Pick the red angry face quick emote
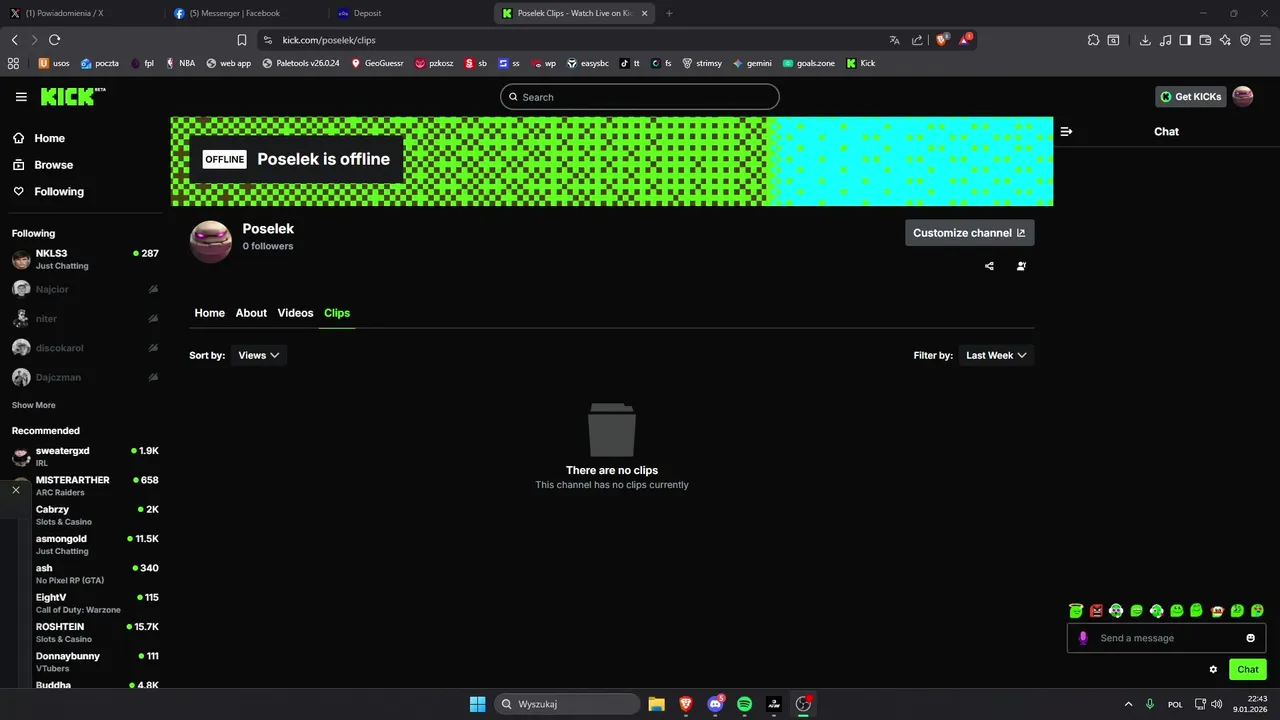1280x720 pixels. point(1096,611)
